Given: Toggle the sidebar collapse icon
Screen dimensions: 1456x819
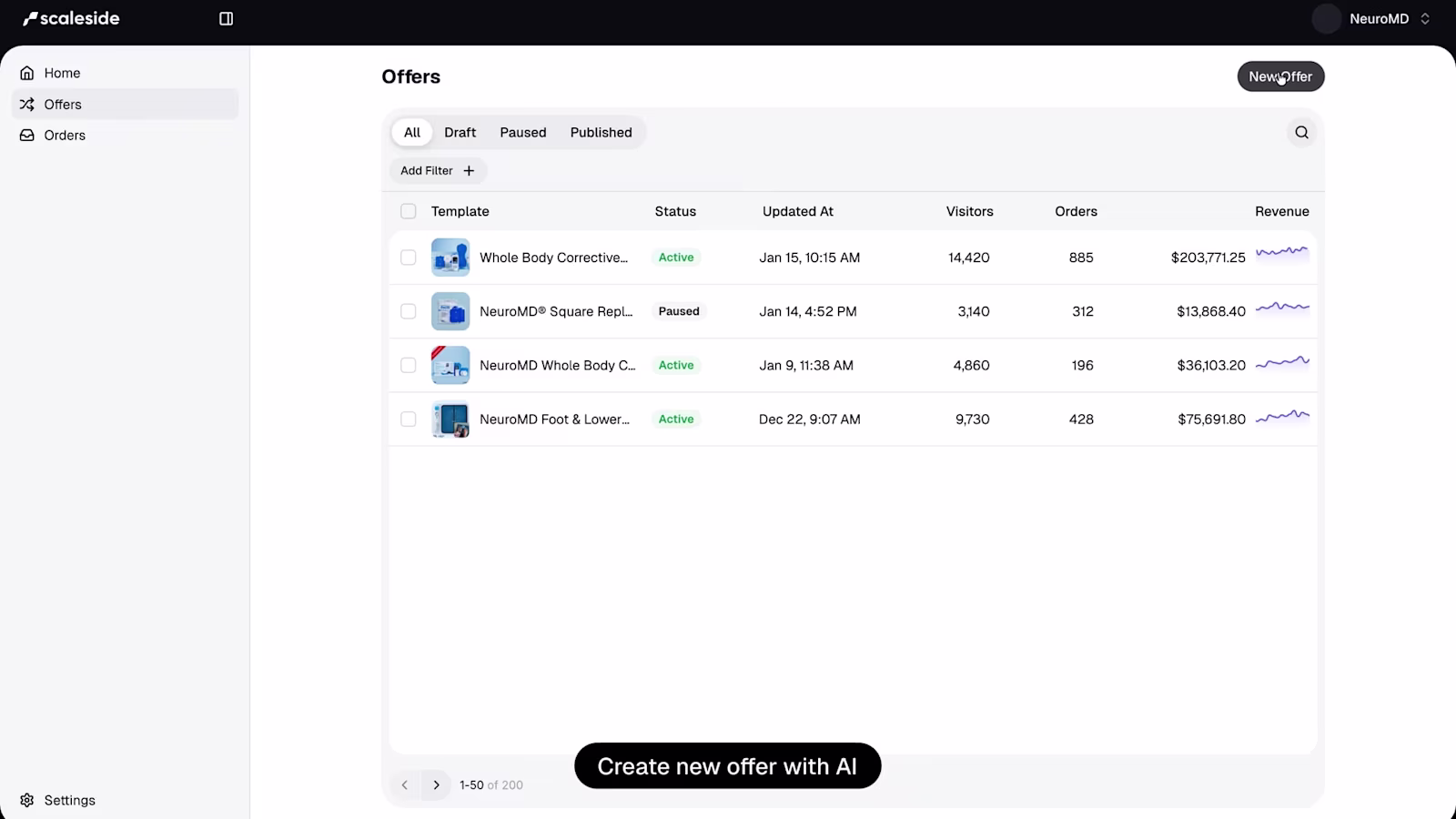Looking at the screenshot, I should 227,18.
